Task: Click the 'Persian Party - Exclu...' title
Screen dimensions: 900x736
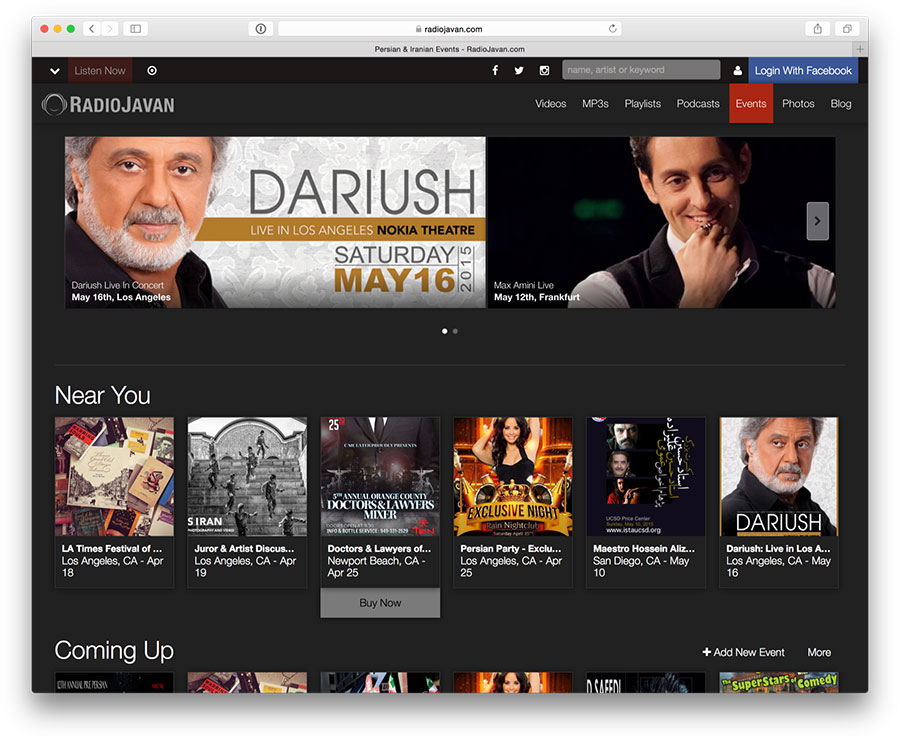Action: (x=511, y=548)
